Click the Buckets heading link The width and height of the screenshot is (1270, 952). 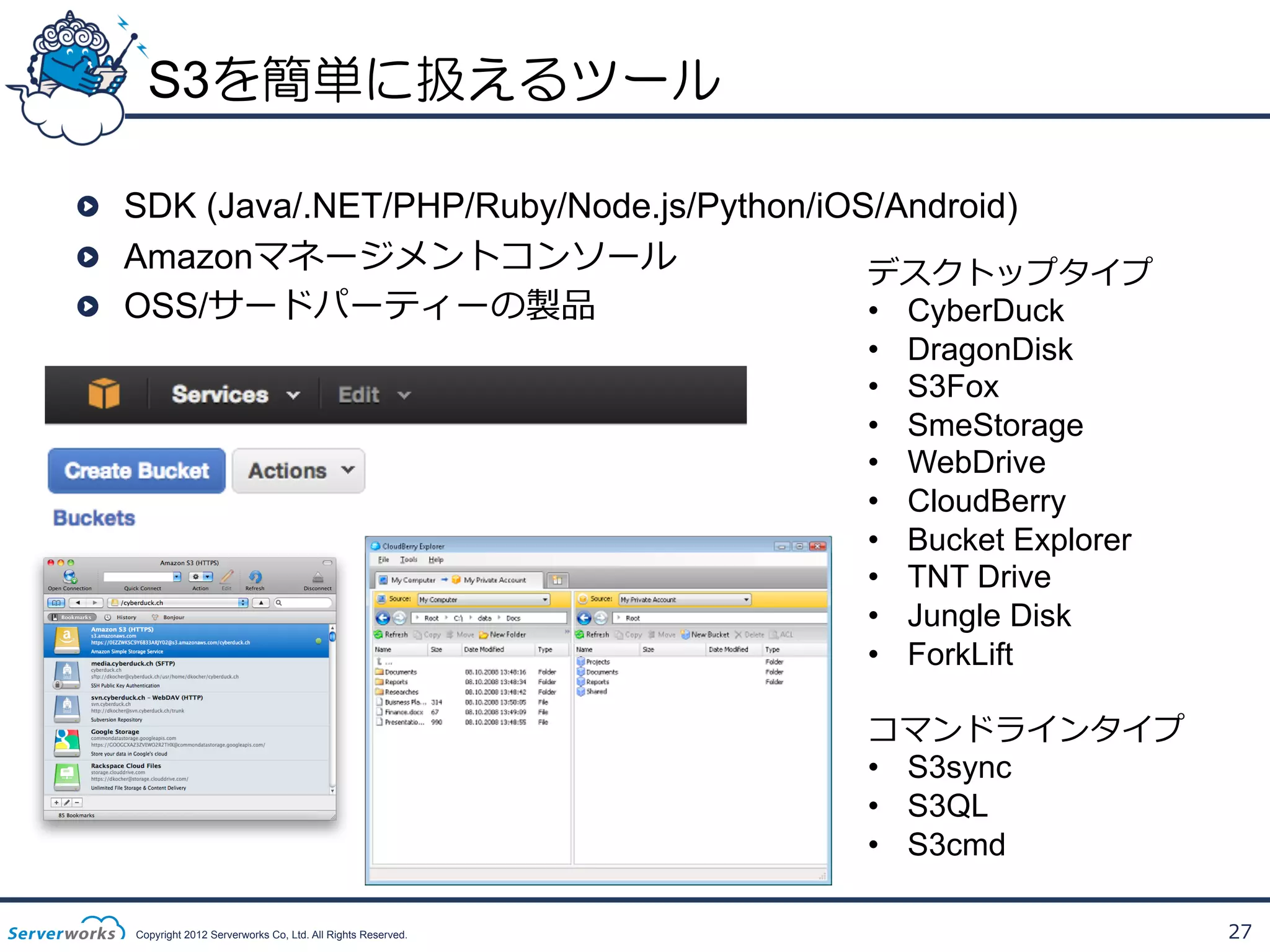pos(94,518)
